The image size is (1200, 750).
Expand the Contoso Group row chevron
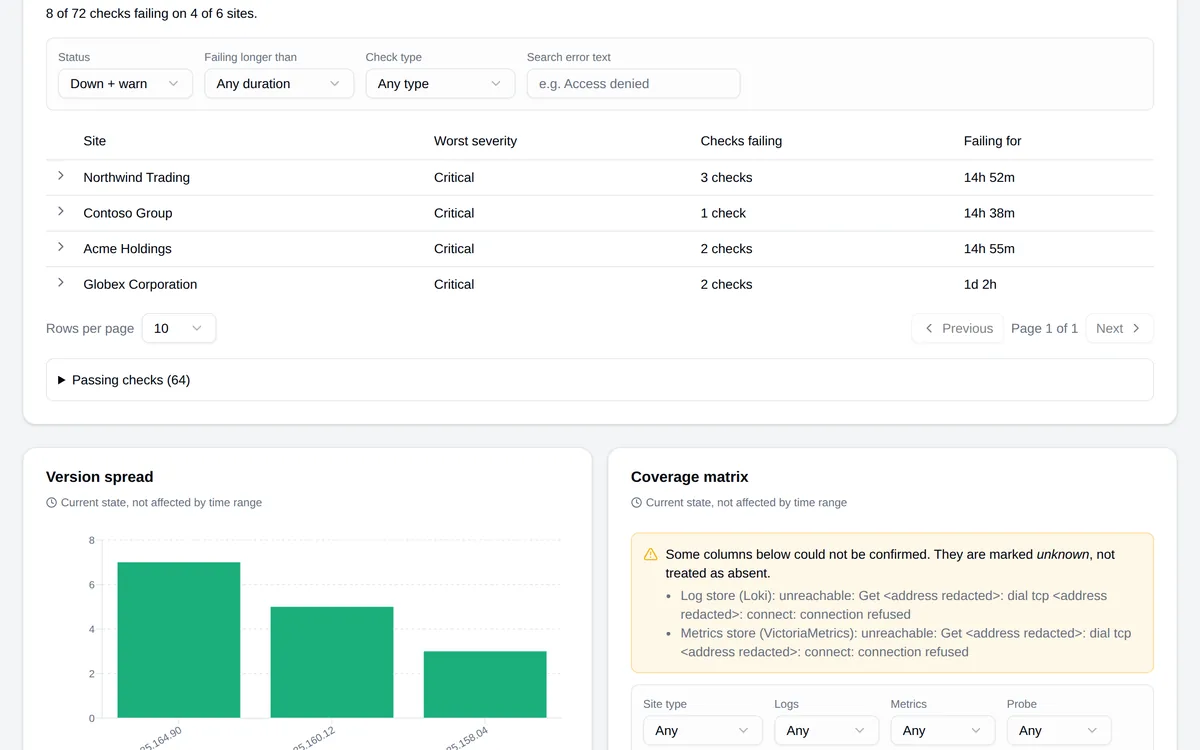pyautogui.click(x=61, y=212)
